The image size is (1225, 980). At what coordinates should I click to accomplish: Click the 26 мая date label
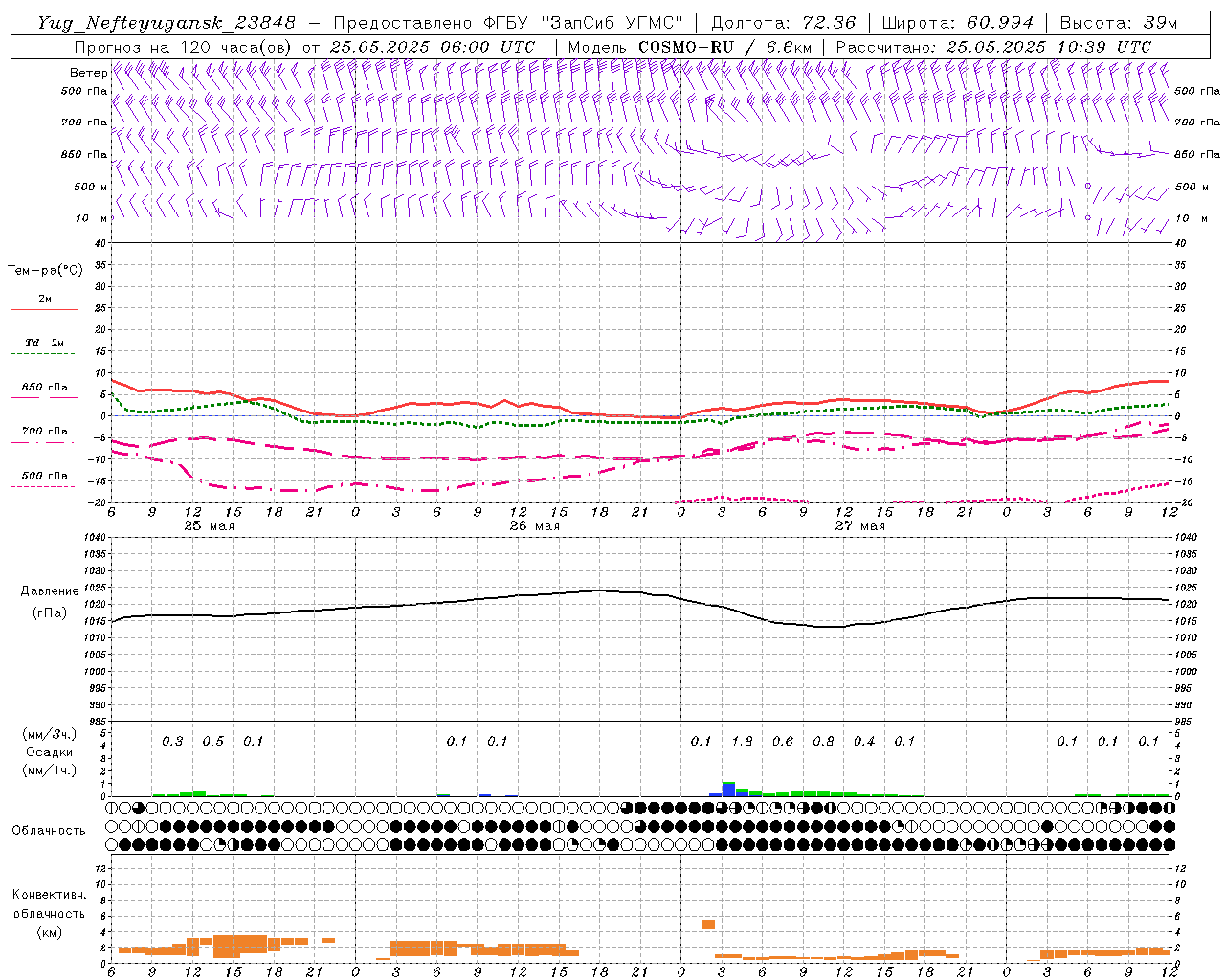535,526
